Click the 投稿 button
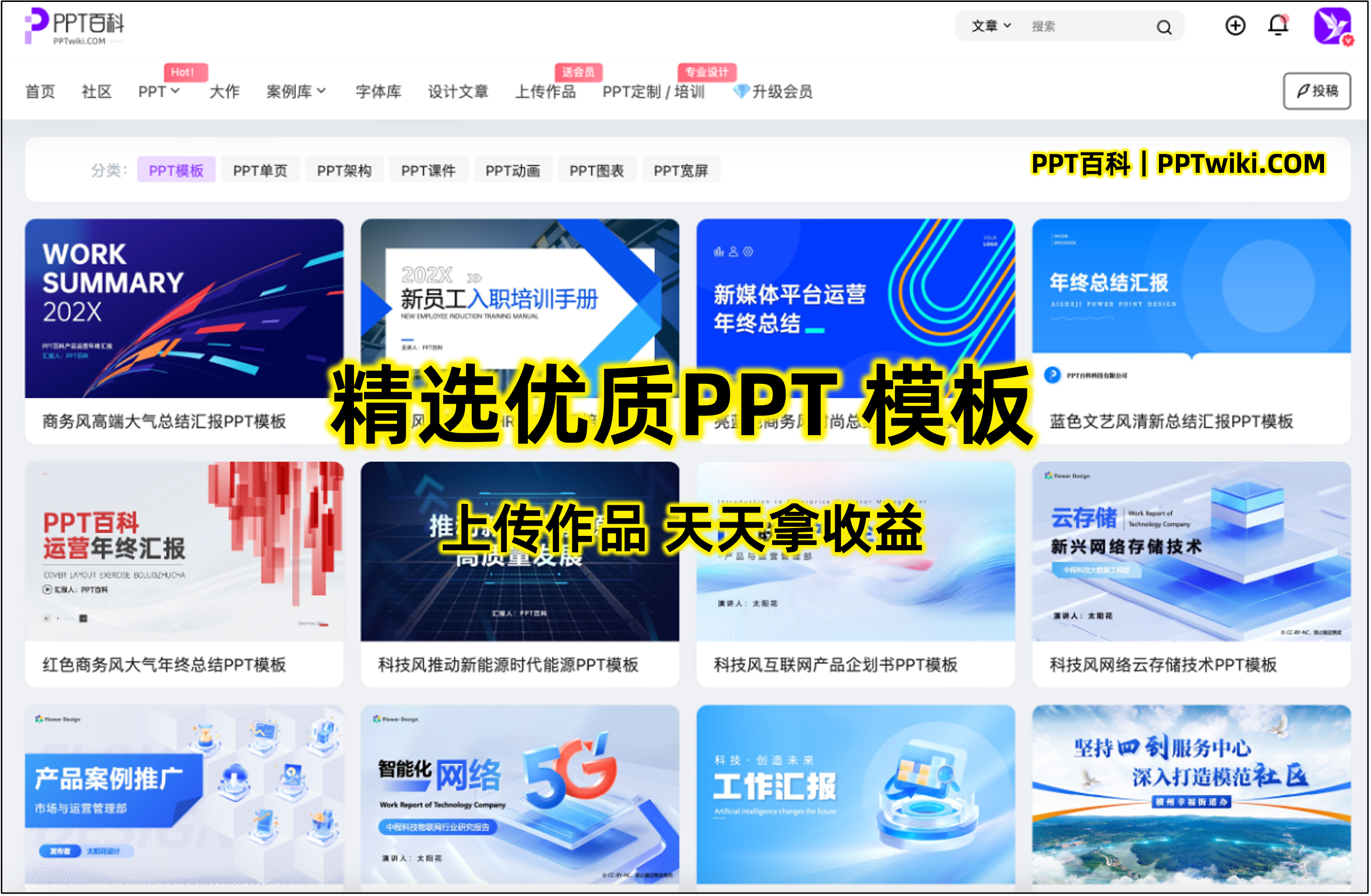Viewport: 1371px width, 896px height. [x=1317, y=91]
